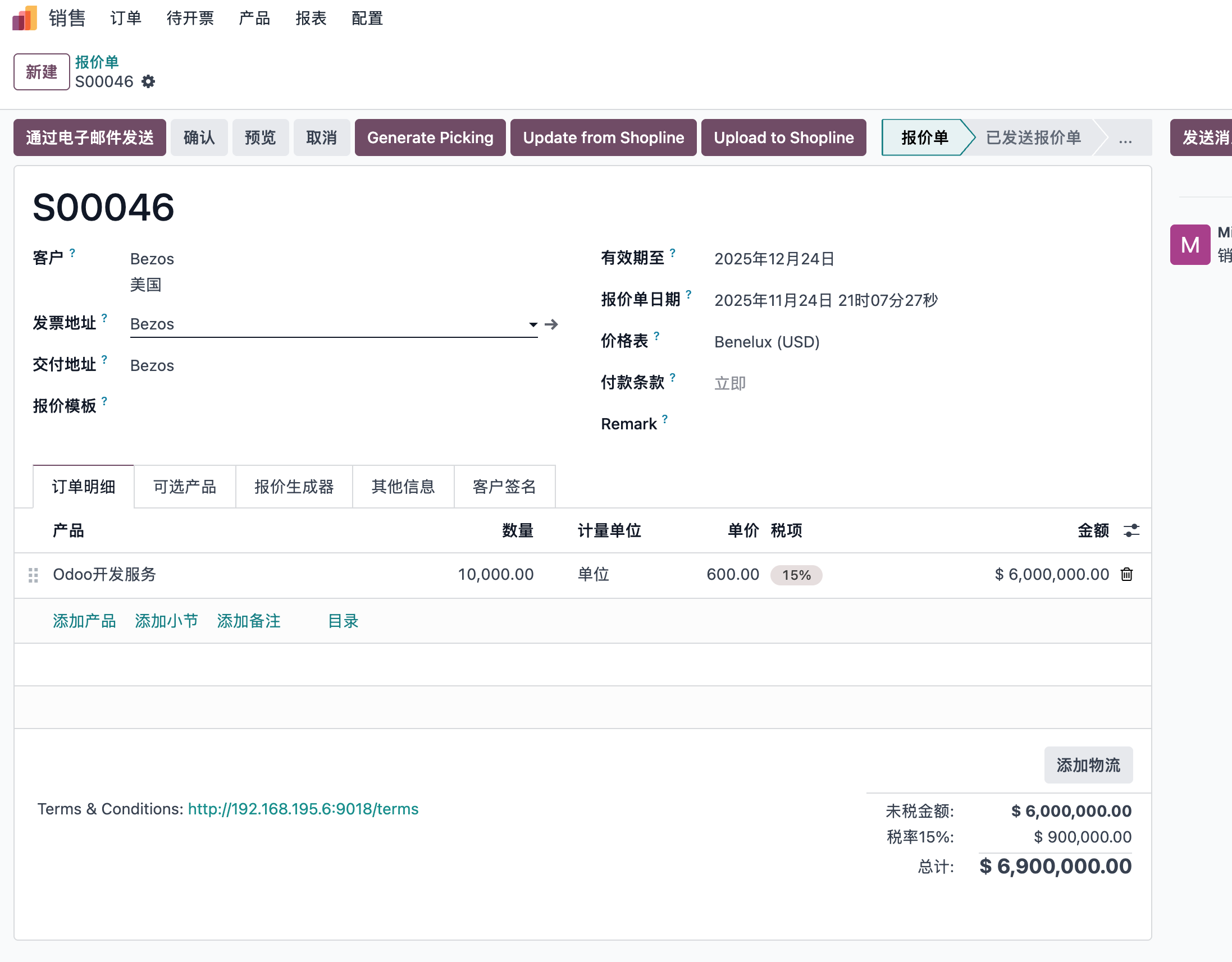The width and height of the screenshot is (1232, 962).
Task: Open the Bezos invoice address record arrow
Action: pyautogui.click(x=551, y=324)
